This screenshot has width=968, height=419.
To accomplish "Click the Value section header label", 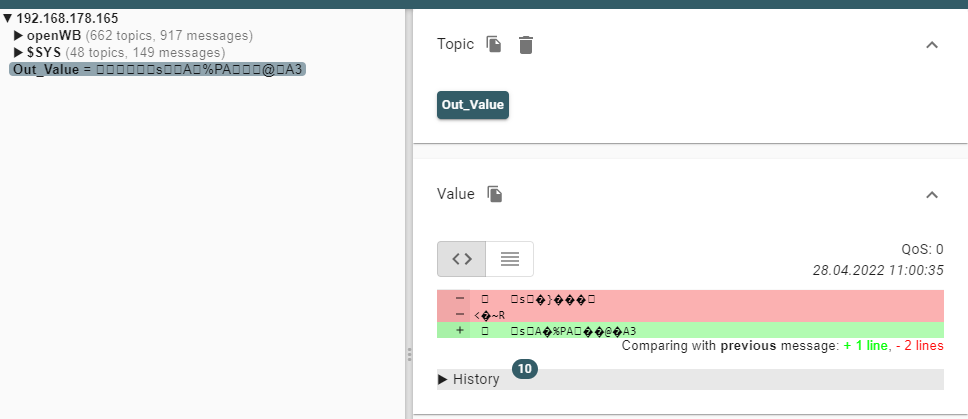I will 455,194.
